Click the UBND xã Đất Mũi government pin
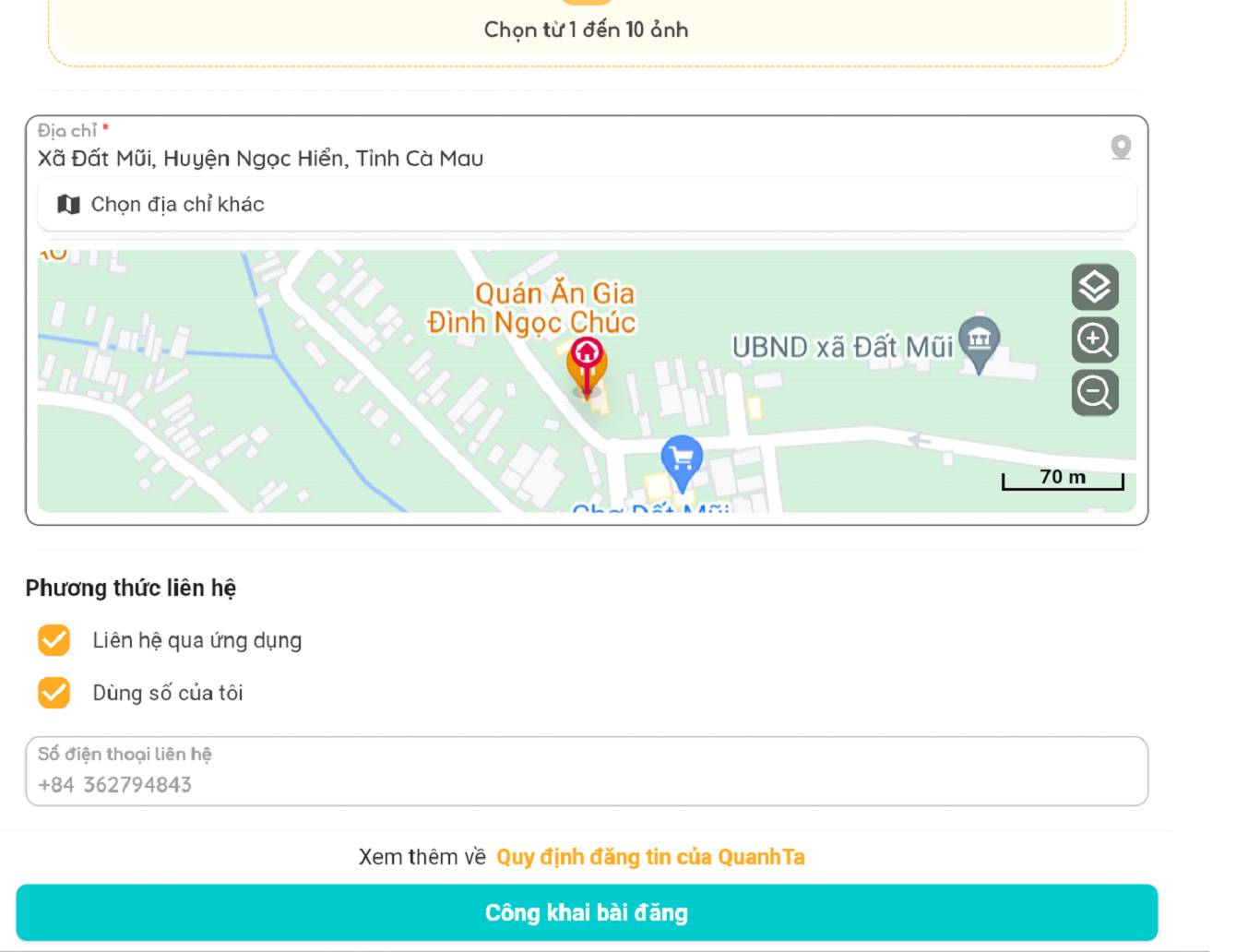The width and height of the screenshot is (1248, 952). 979,344
